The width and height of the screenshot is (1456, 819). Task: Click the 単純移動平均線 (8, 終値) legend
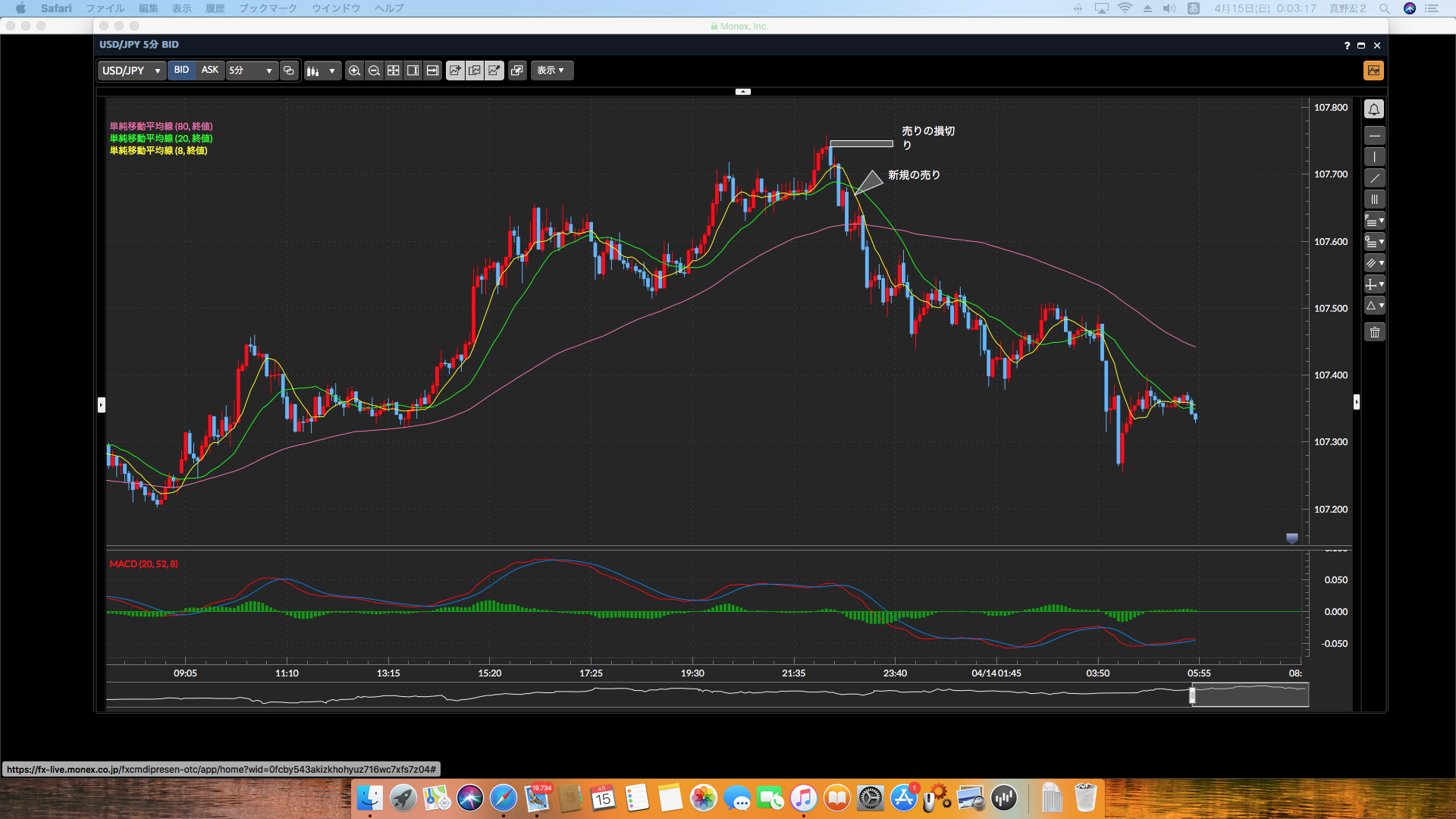[158, 151]
